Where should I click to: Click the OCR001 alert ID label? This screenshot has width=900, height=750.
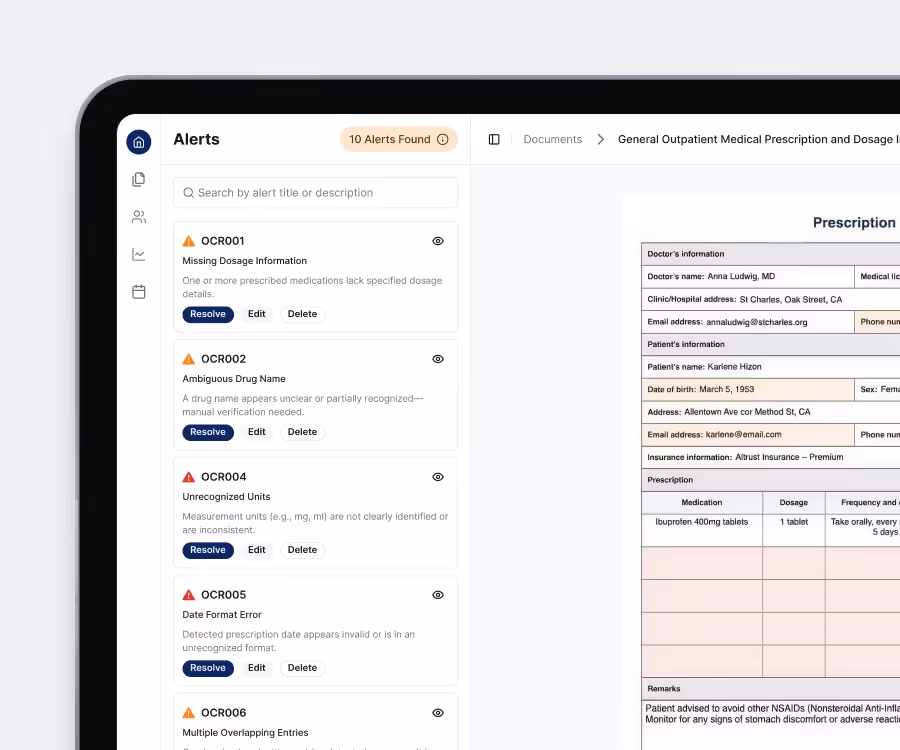click(x=223, y=241)
